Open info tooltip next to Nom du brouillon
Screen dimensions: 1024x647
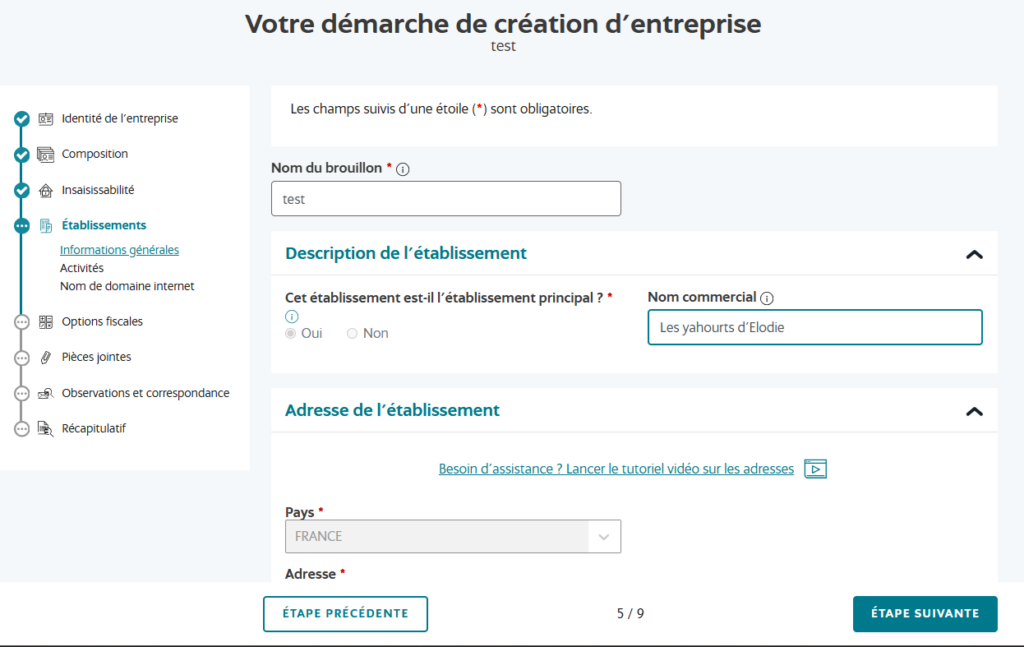(x=403, y=170)
